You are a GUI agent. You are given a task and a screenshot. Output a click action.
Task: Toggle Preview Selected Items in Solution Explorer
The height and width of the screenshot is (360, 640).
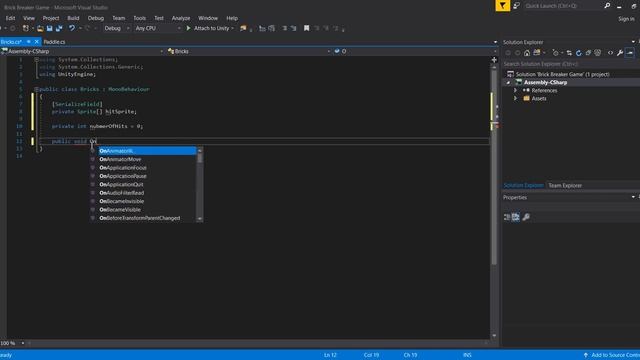click(x=630, y=53)
